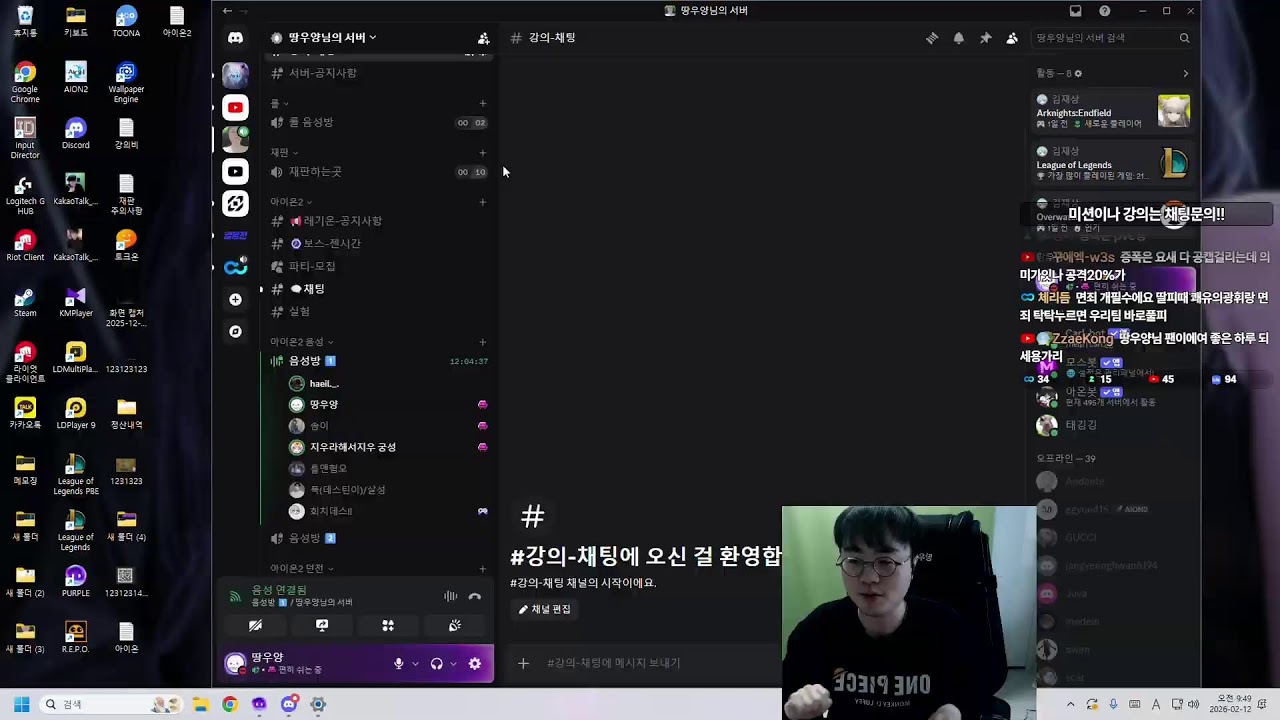The width and height of the screenshot is (1280, 720).
Task: Open notification settings bell icon
Action: pos(959,38)
